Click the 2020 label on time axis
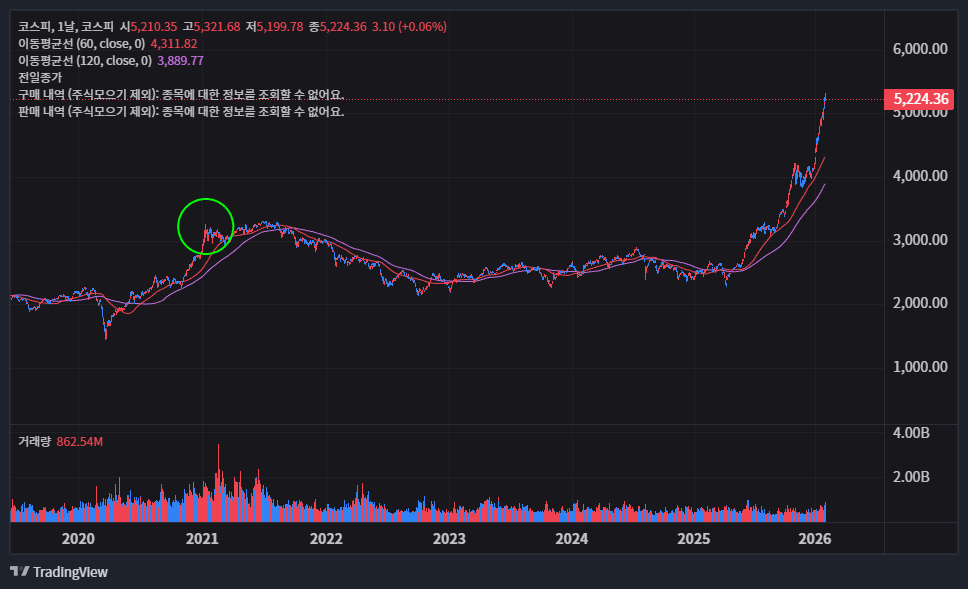Screen dimensions: 968x589 [78, 539]
